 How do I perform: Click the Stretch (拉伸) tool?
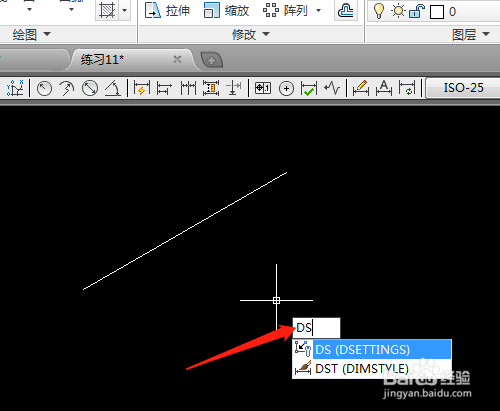click(167, 11)
